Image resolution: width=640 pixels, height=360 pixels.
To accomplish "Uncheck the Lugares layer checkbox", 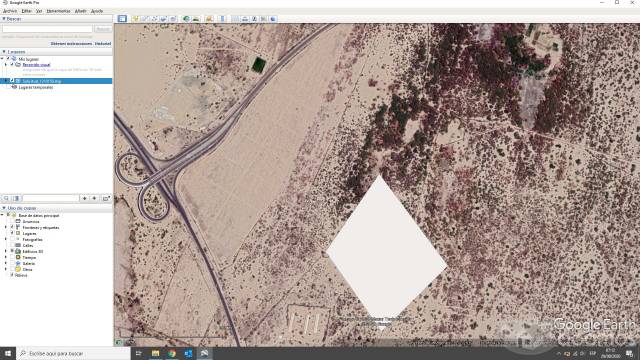I will pyautogui.click(x=12, y=233).
